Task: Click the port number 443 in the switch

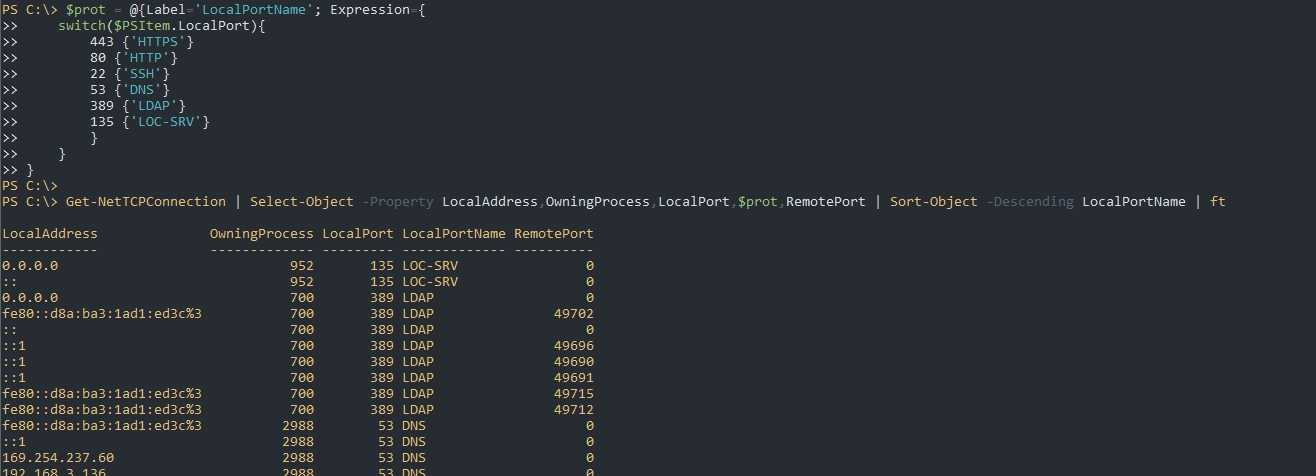Action: [101, 42]
